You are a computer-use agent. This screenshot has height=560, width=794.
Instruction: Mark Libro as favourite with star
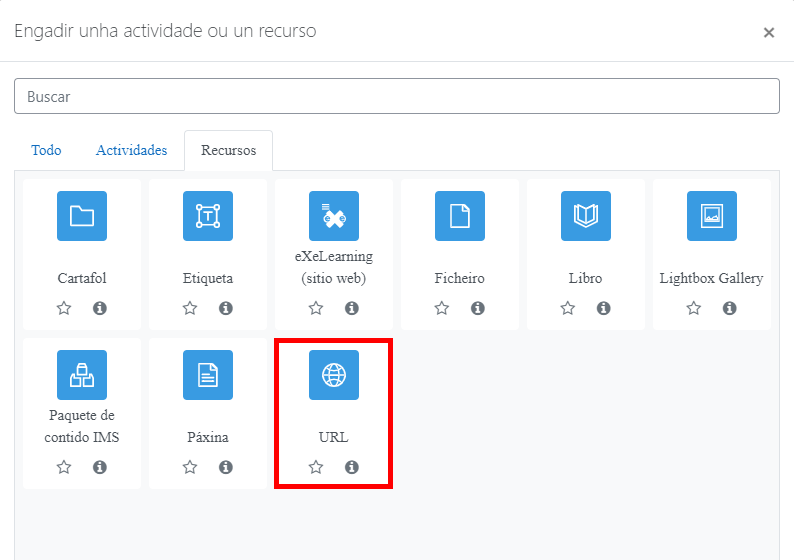(568, 308)
